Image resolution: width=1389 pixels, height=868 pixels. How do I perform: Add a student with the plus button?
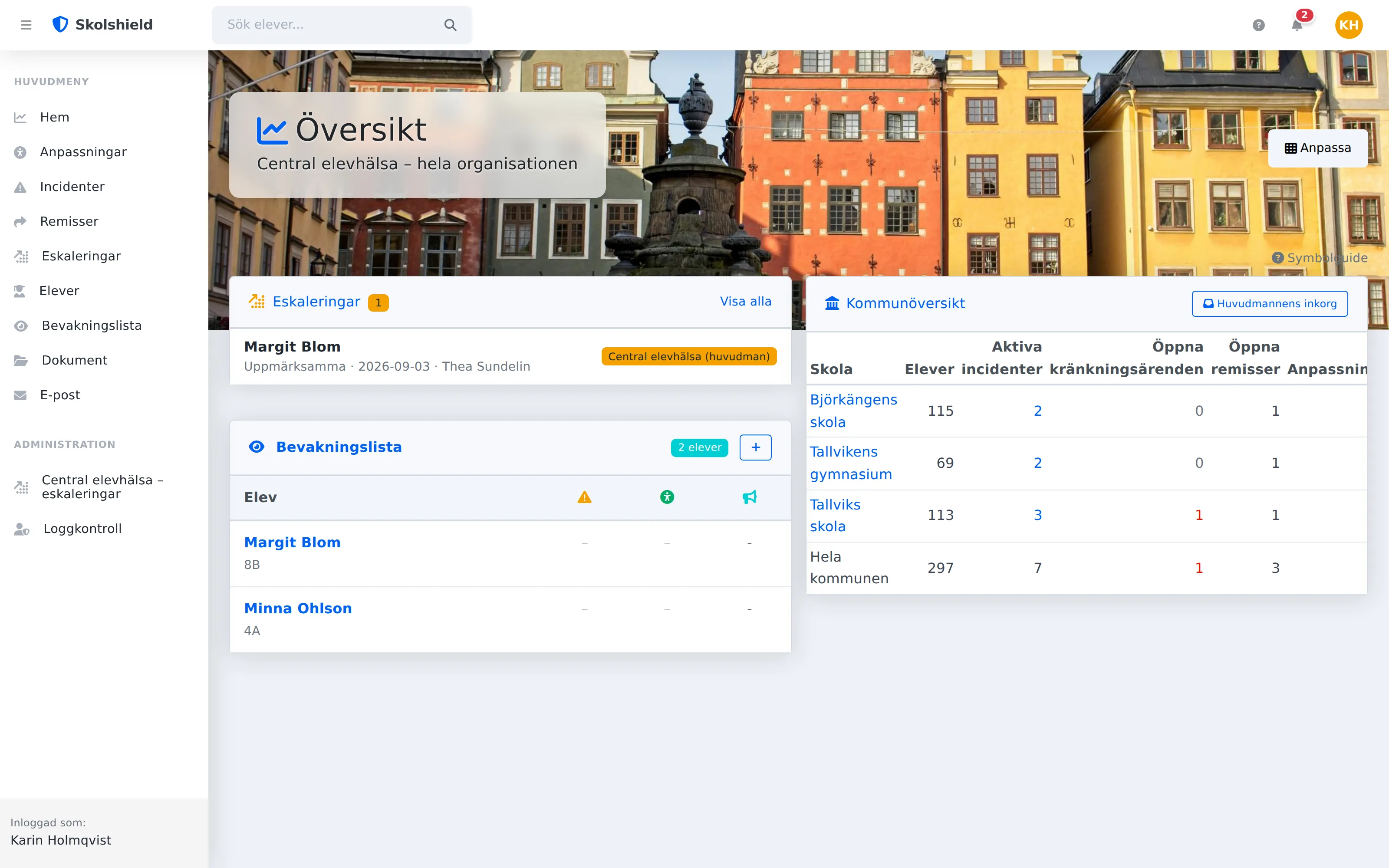click(x=755, y=447)
